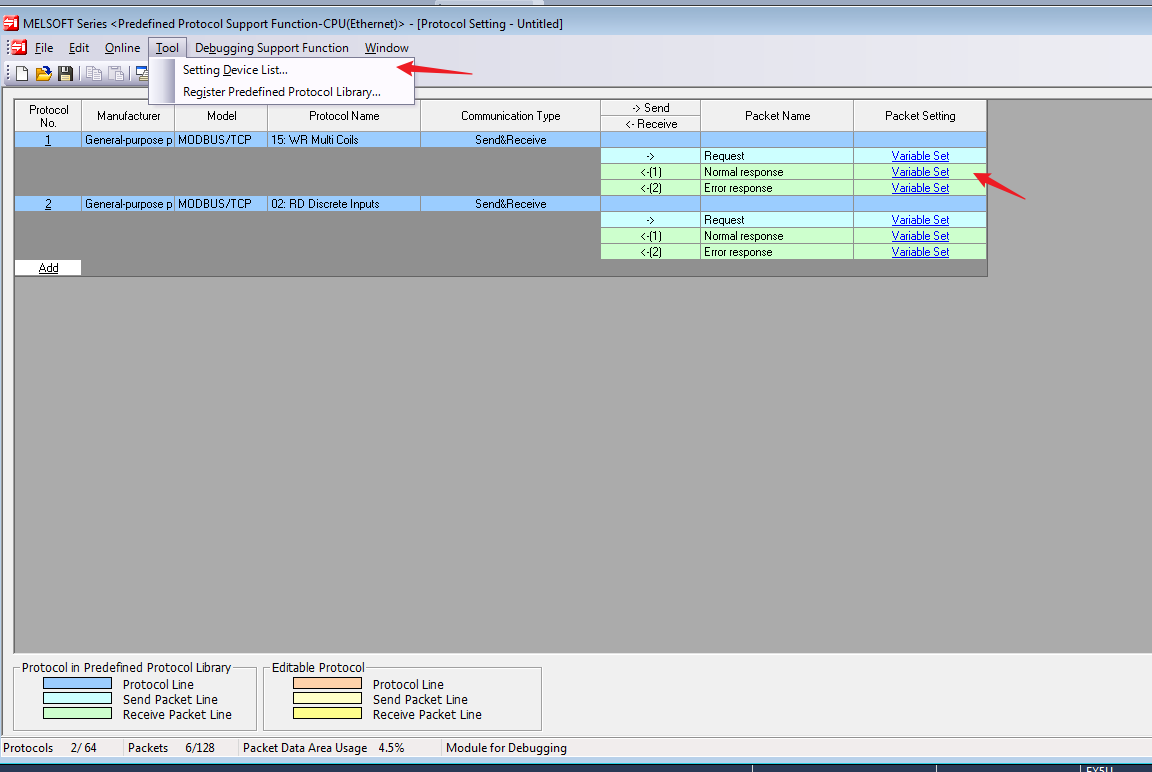Click protocol number 2 link
Image resolution: width=1152 pixels, height=772 pixels.
(x=48, y=204)
